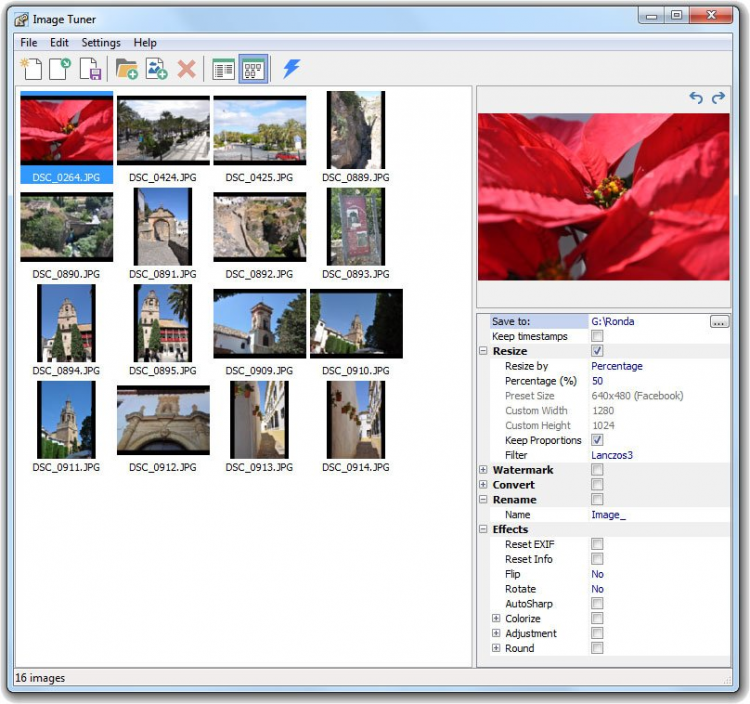The height and width of the screenshot is (704, 750).
Task: Check the Reset EXIF checkbox
Action: (x=597, y=544)
